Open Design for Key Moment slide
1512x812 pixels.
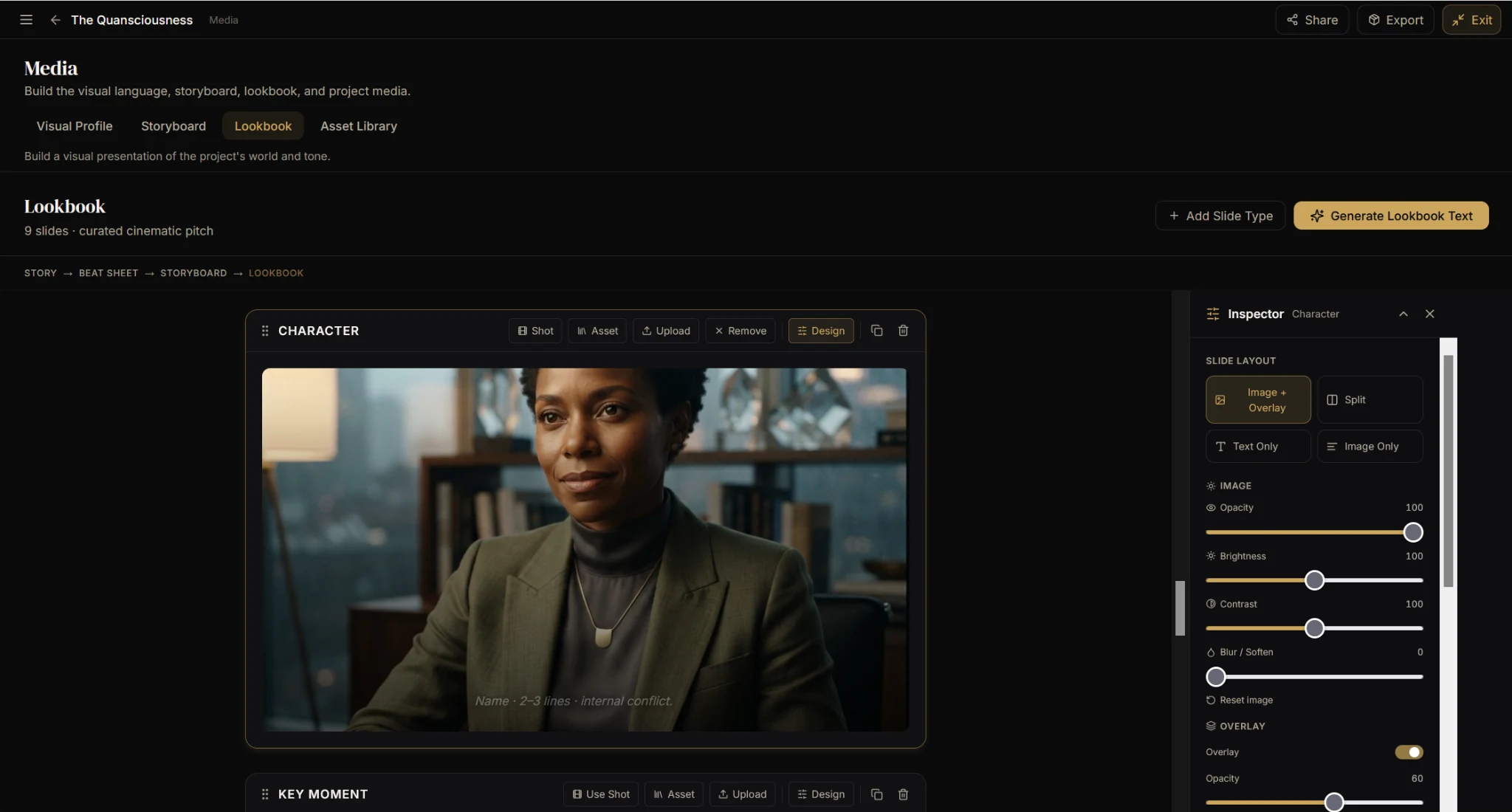(821, 794)
